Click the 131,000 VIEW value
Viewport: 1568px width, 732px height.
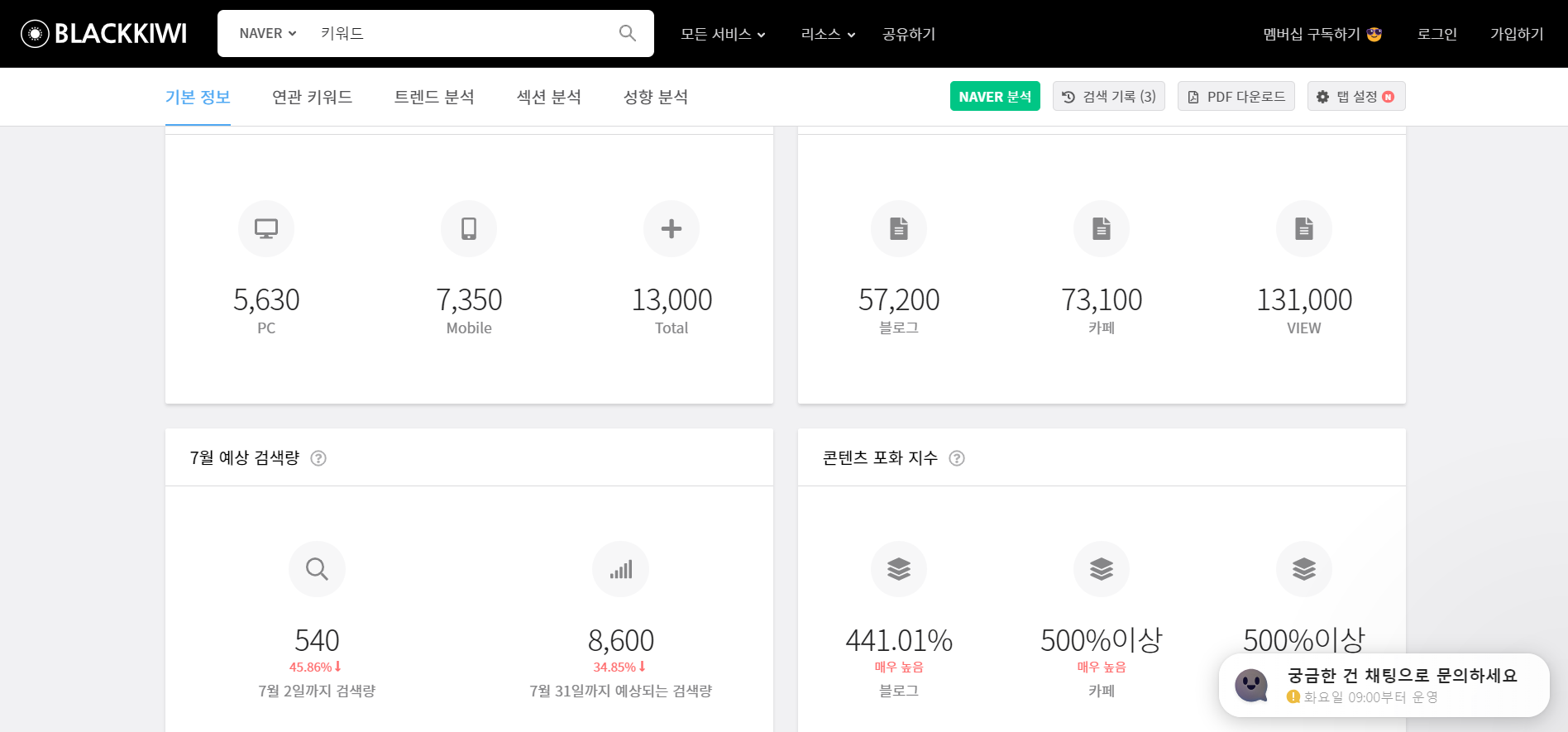(x=1304, y=299)
